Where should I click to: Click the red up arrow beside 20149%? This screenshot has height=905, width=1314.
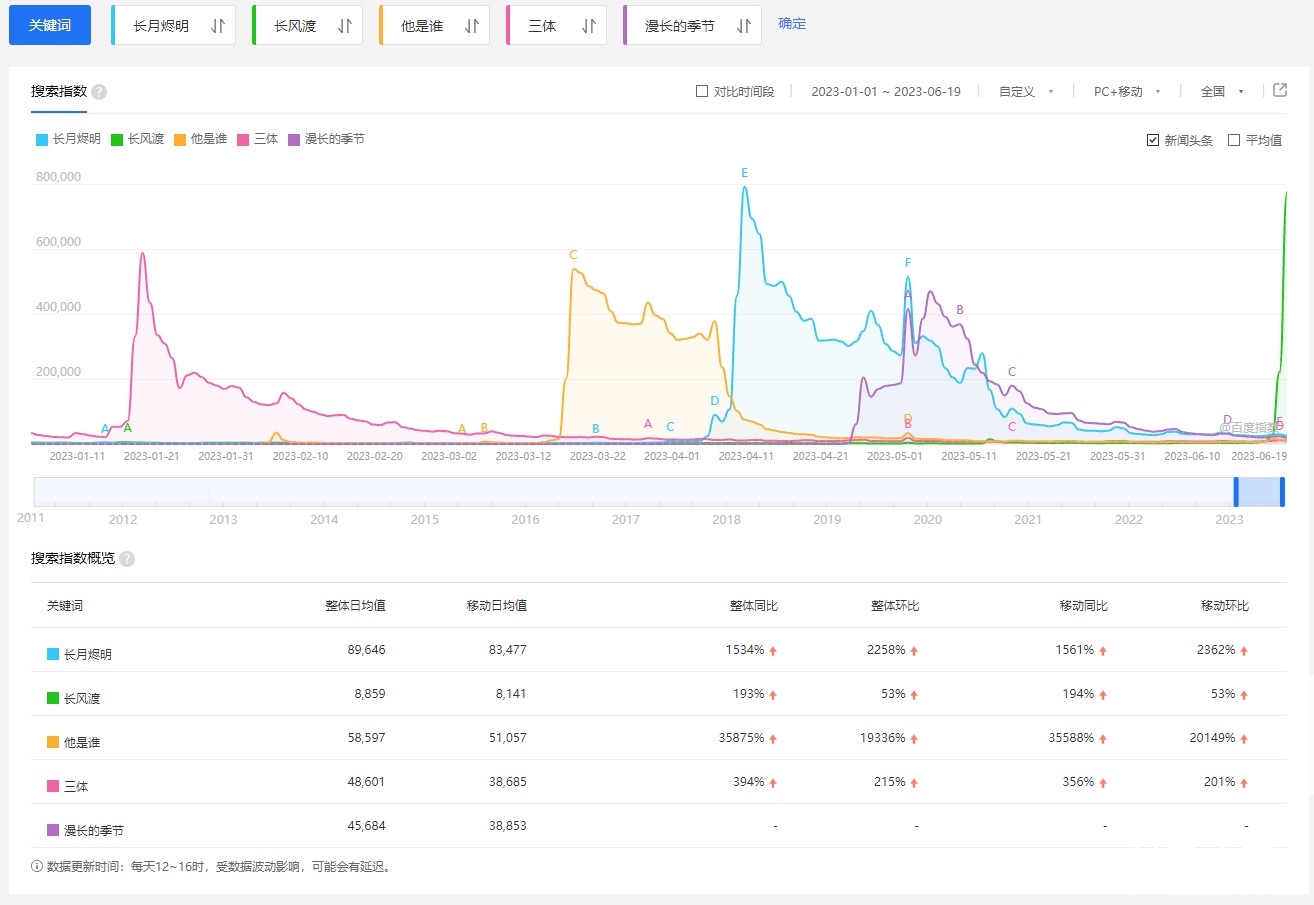point(1244,739)
